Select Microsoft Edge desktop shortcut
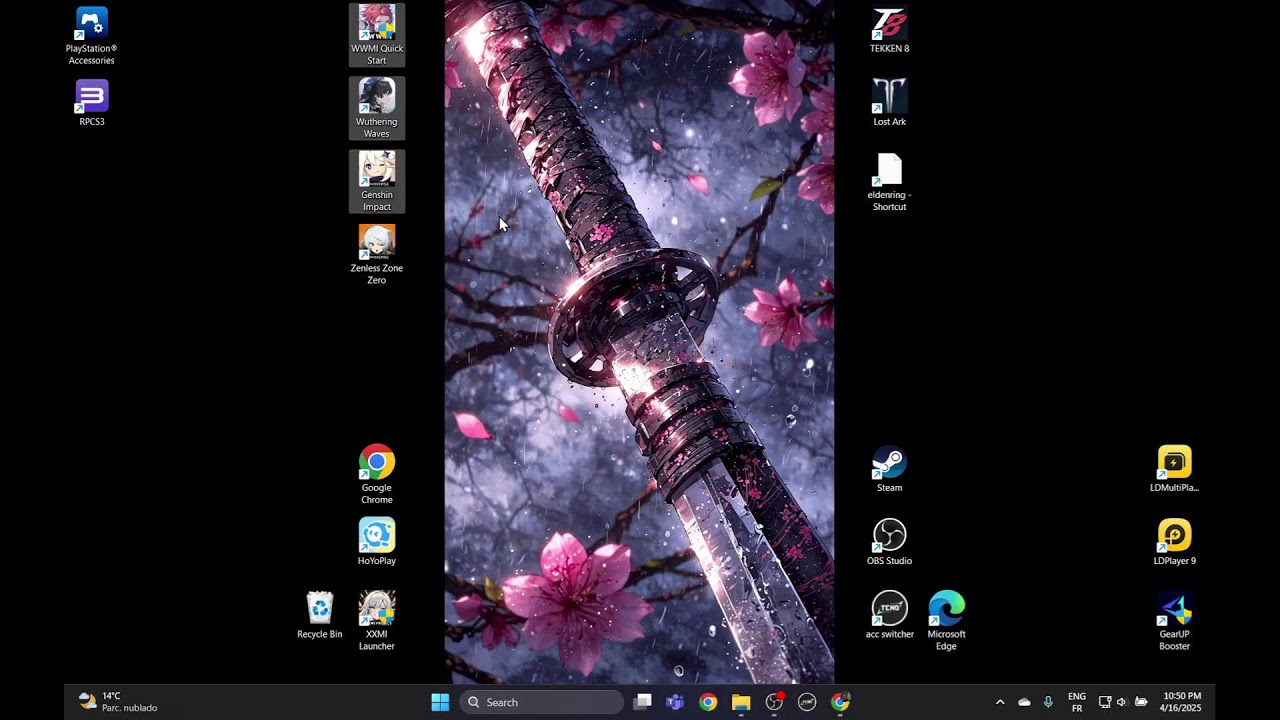This screenshot has height=720, width=1280. [x=947, y=621]
